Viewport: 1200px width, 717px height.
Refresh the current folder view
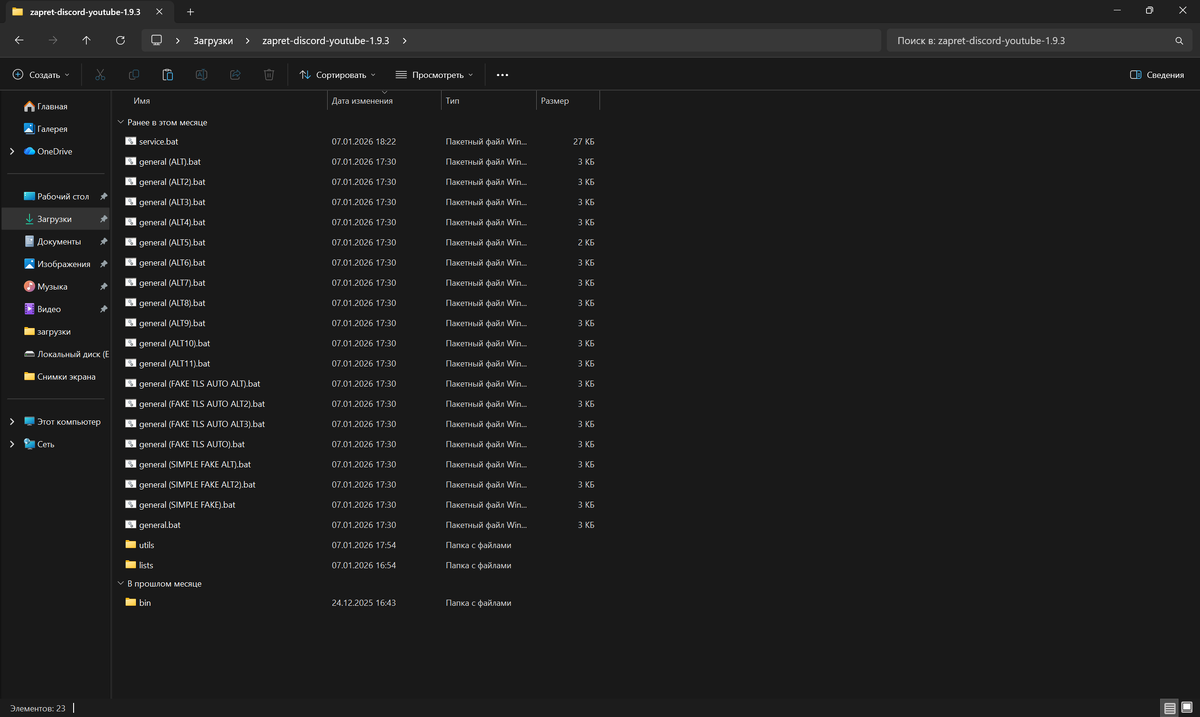click(x=120, y=41)
